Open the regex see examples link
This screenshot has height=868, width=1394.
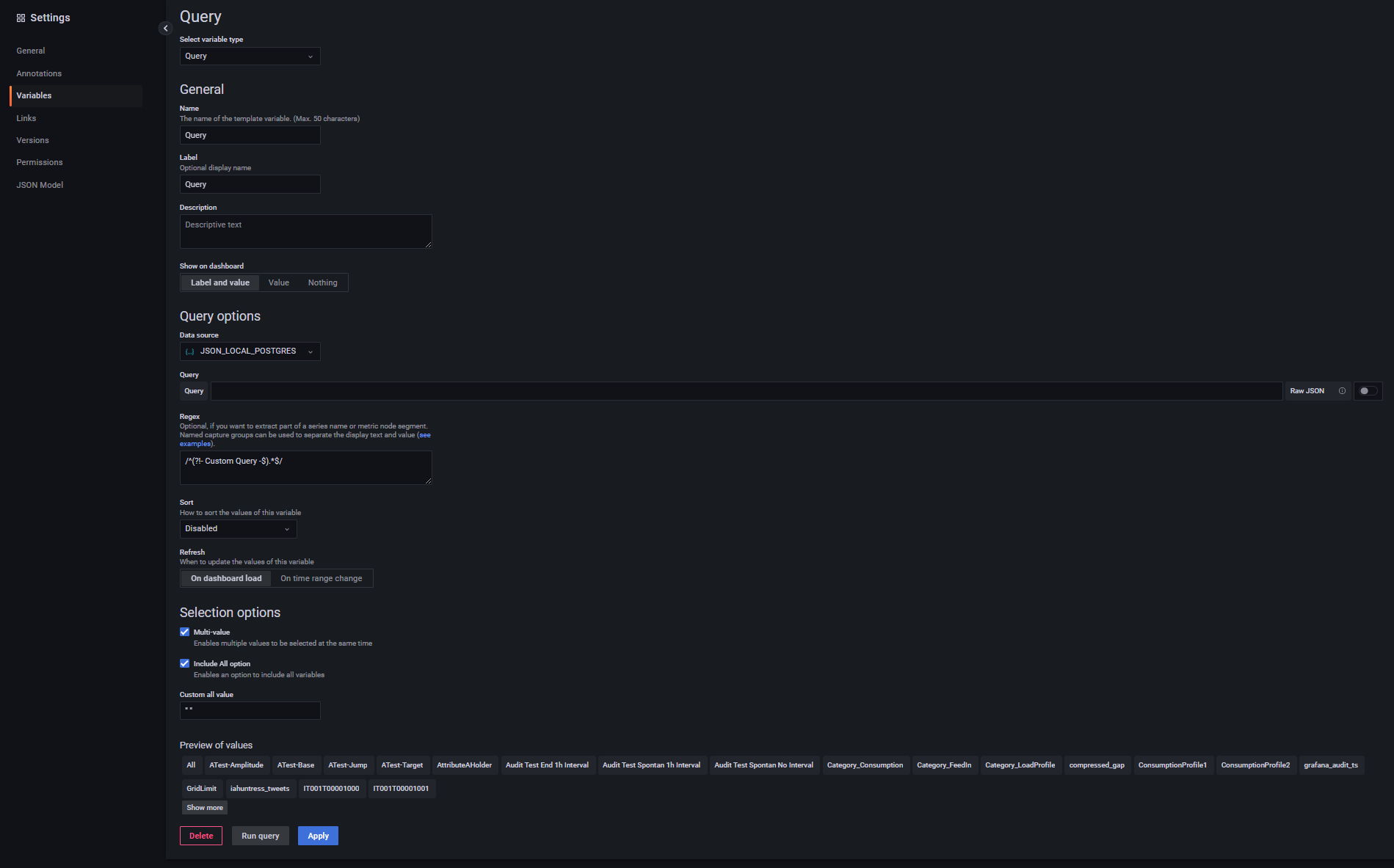click(x=424, y=435)
